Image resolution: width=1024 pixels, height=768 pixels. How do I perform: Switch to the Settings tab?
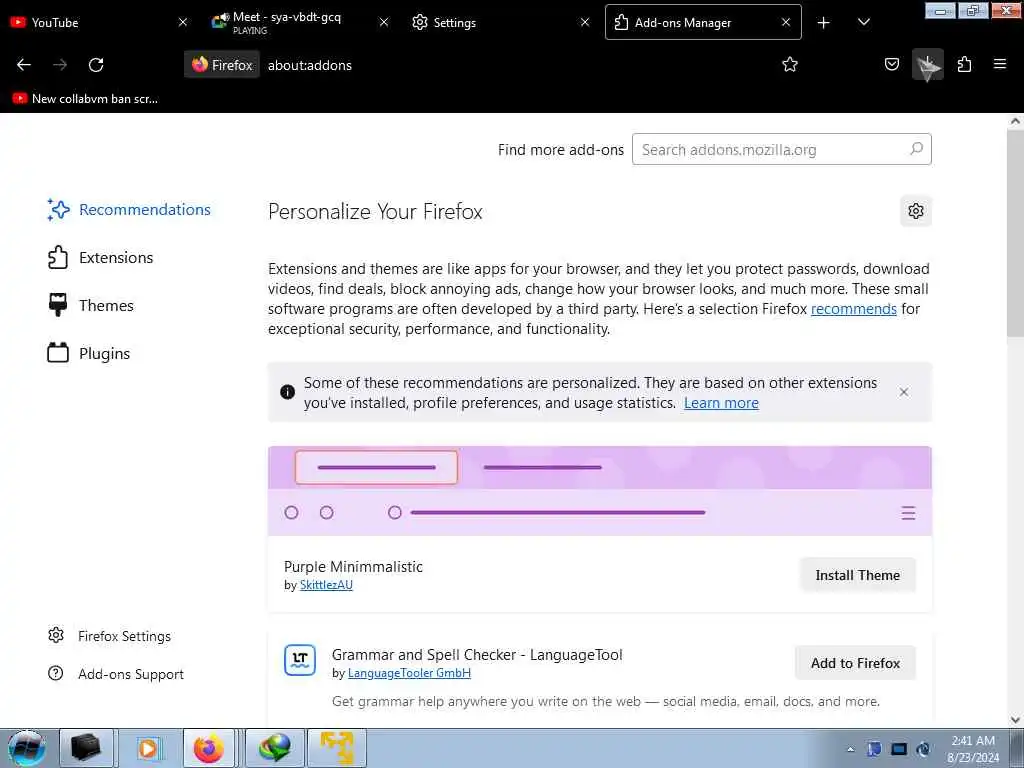[502, 22]
